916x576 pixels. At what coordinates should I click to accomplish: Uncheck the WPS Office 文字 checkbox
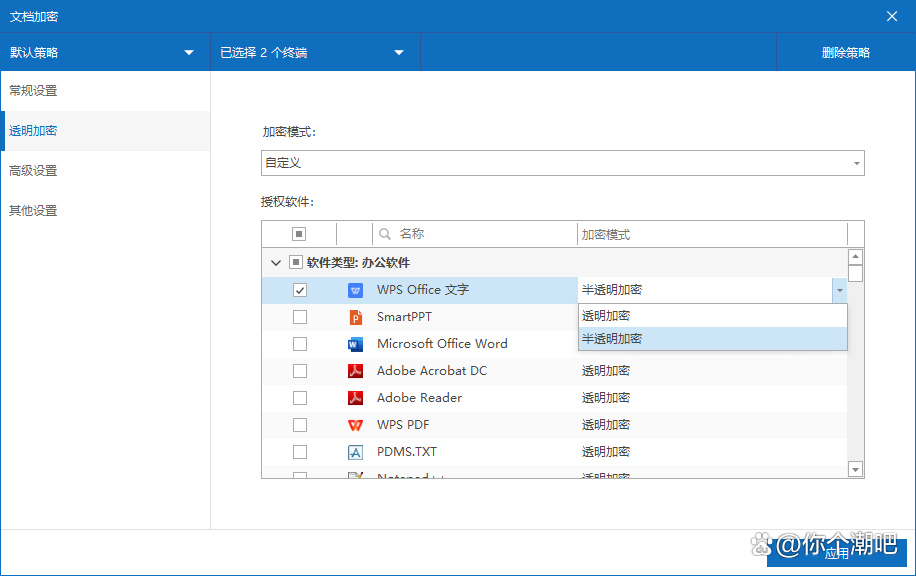[x=300, y=290]
